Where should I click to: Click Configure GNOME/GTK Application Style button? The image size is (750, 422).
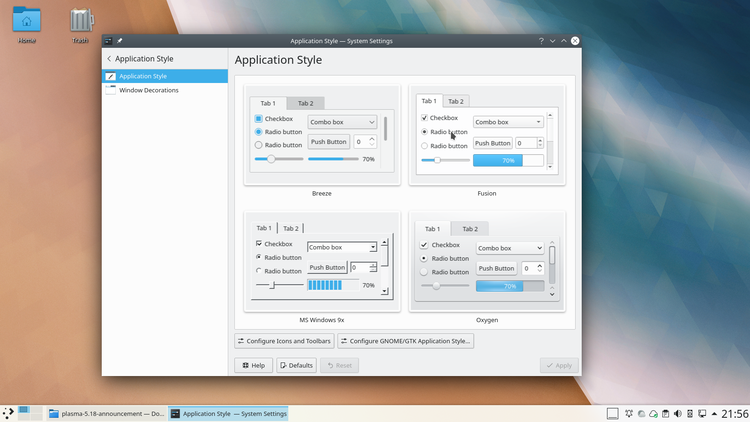[x=406, y=341]
